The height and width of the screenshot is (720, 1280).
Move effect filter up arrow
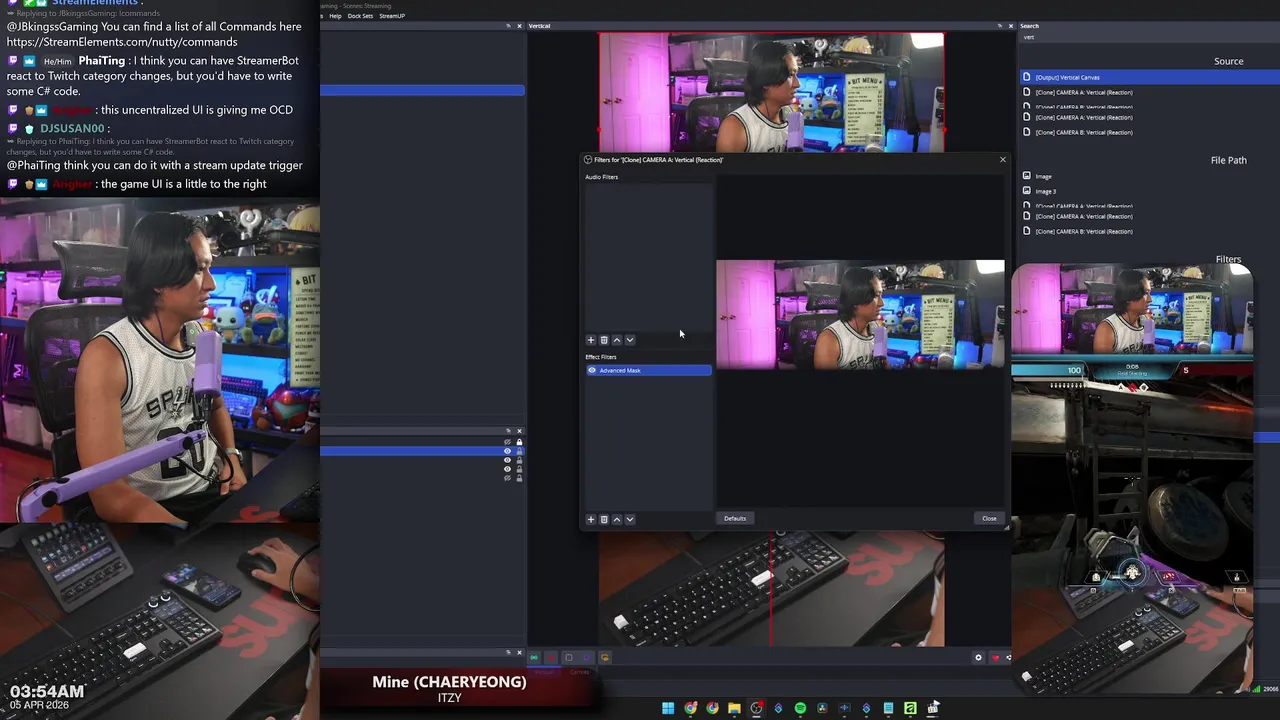point(617,519)
